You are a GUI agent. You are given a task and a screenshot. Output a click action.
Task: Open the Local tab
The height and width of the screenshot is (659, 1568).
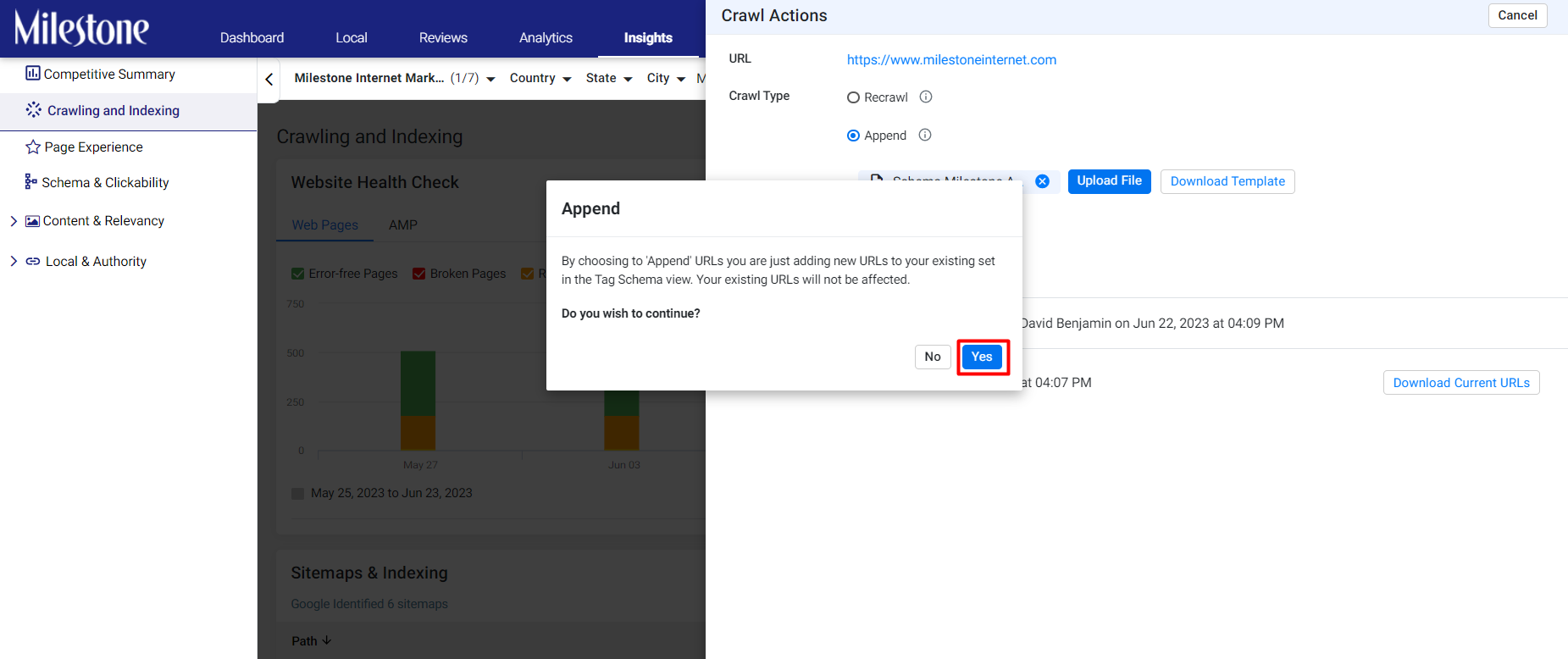click(352, 38)
